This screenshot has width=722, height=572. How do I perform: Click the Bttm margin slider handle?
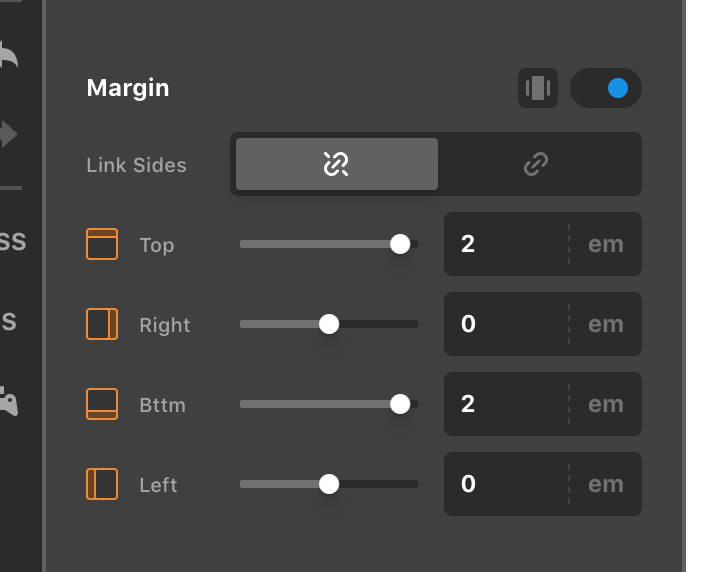(400, 404)
